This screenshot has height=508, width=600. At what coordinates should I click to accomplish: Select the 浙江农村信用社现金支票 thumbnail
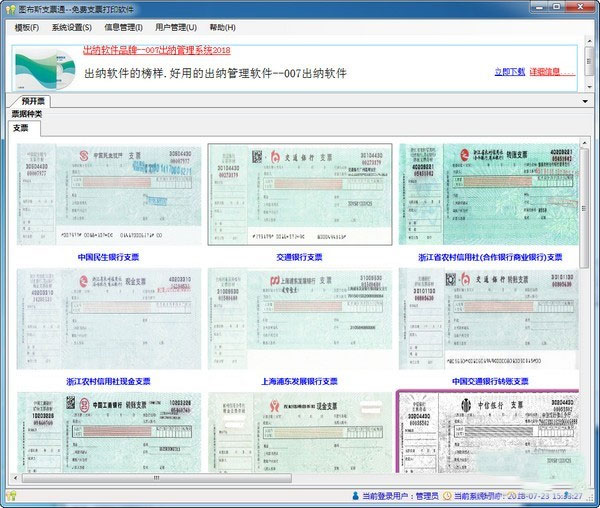click(x=109, y=319)
